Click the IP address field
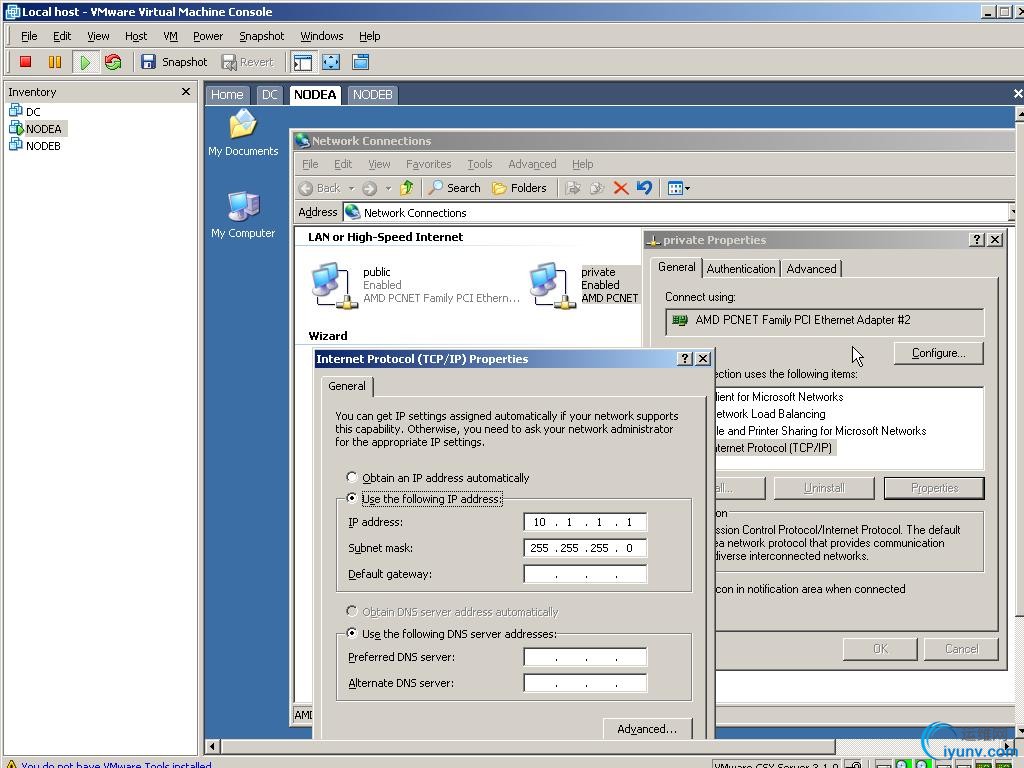This screenshot has width=1024, height=768. tap(585, 522)
